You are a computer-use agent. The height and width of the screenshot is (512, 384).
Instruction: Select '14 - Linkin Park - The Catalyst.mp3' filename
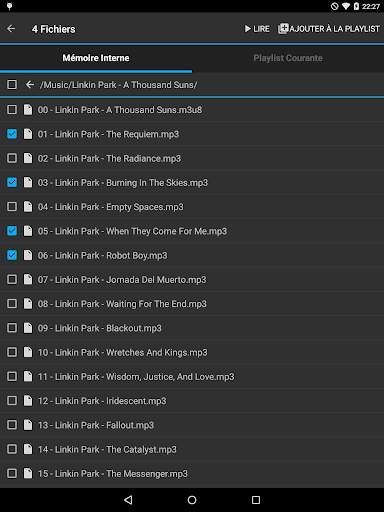[x=107, y=450]
